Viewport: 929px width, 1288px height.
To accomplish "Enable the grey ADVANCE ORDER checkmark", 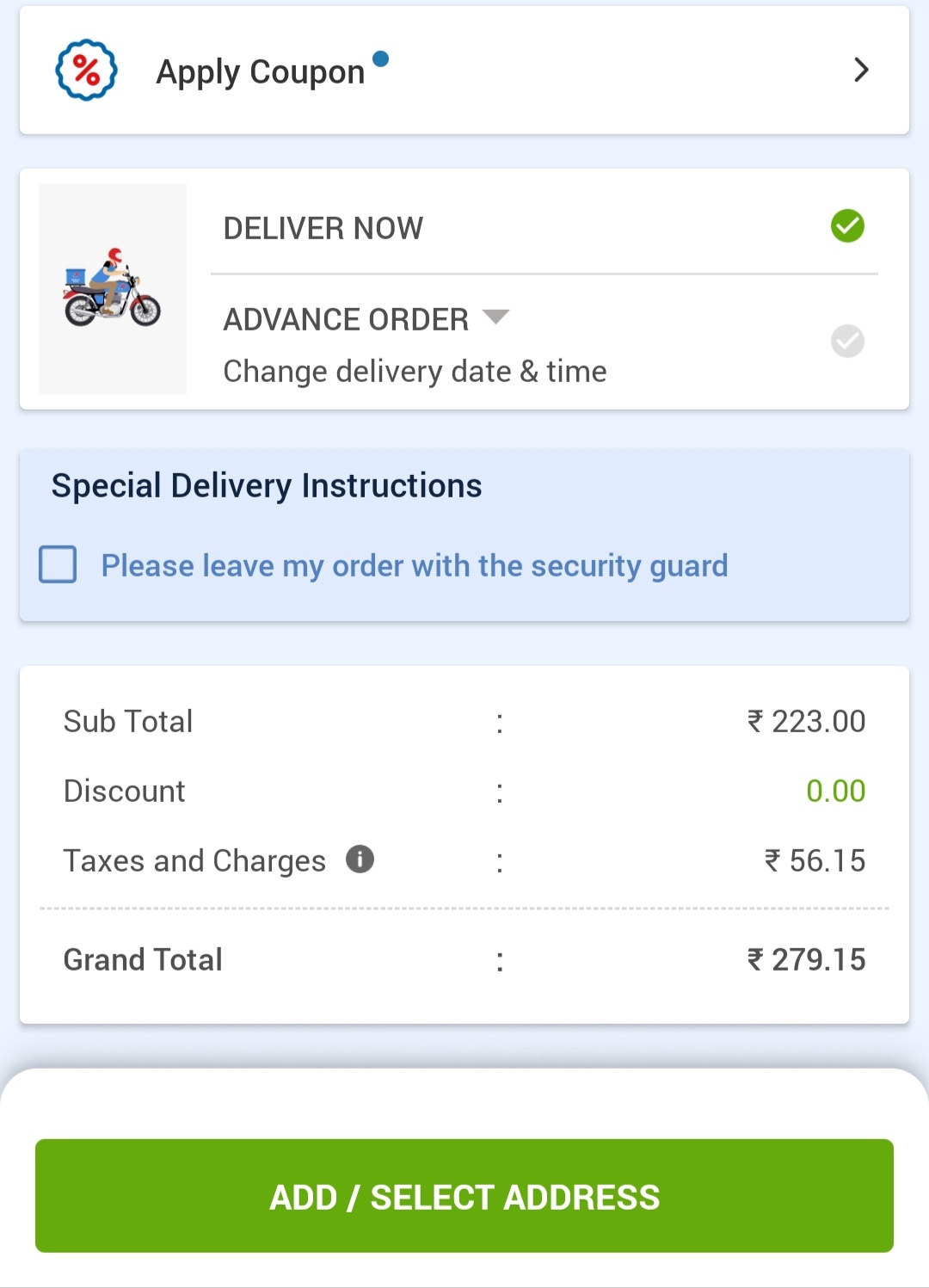I will 847,342.
